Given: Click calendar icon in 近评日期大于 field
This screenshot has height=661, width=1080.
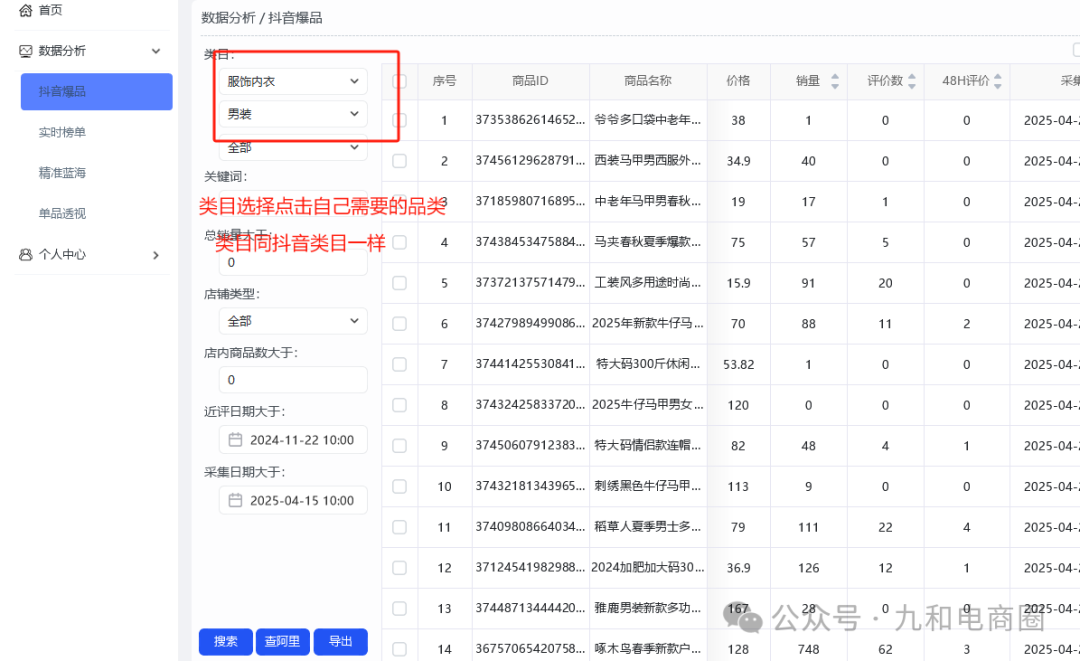Looking at the screenshot, I should tap(235, 439).
